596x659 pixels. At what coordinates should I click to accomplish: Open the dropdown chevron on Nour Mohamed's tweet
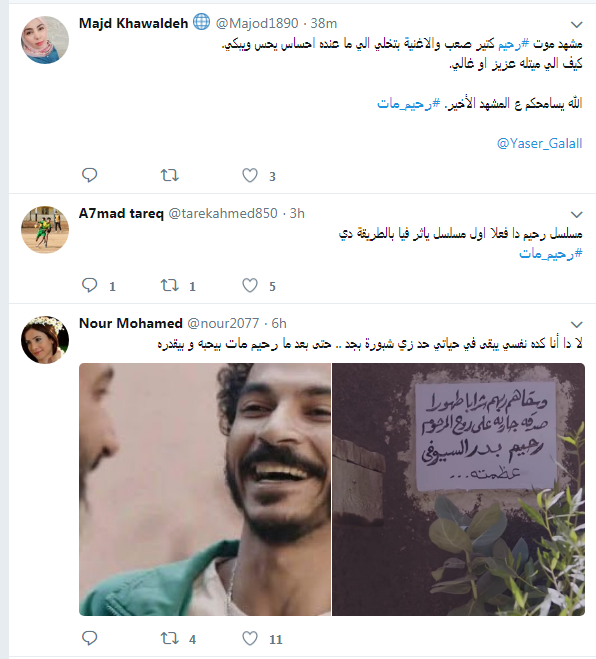[577, 324]
